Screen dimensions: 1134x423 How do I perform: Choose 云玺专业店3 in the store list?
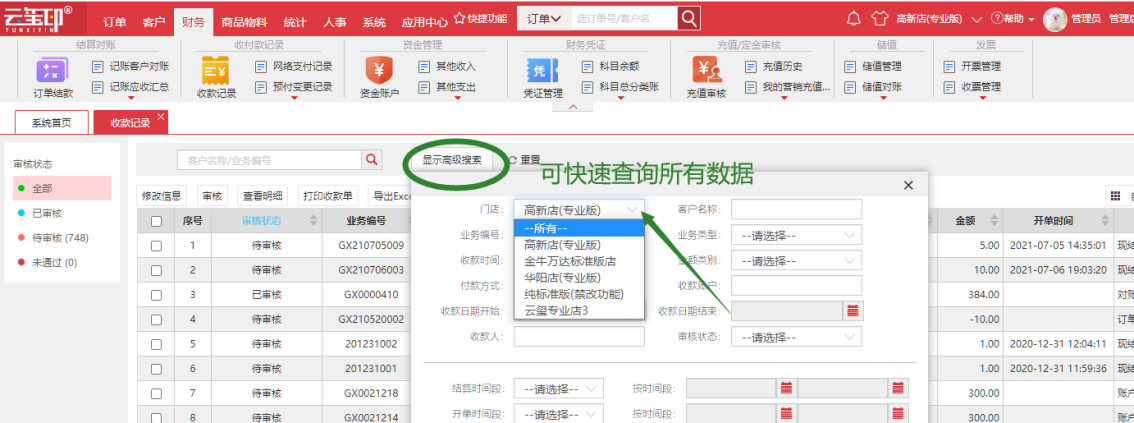point(579,310)
